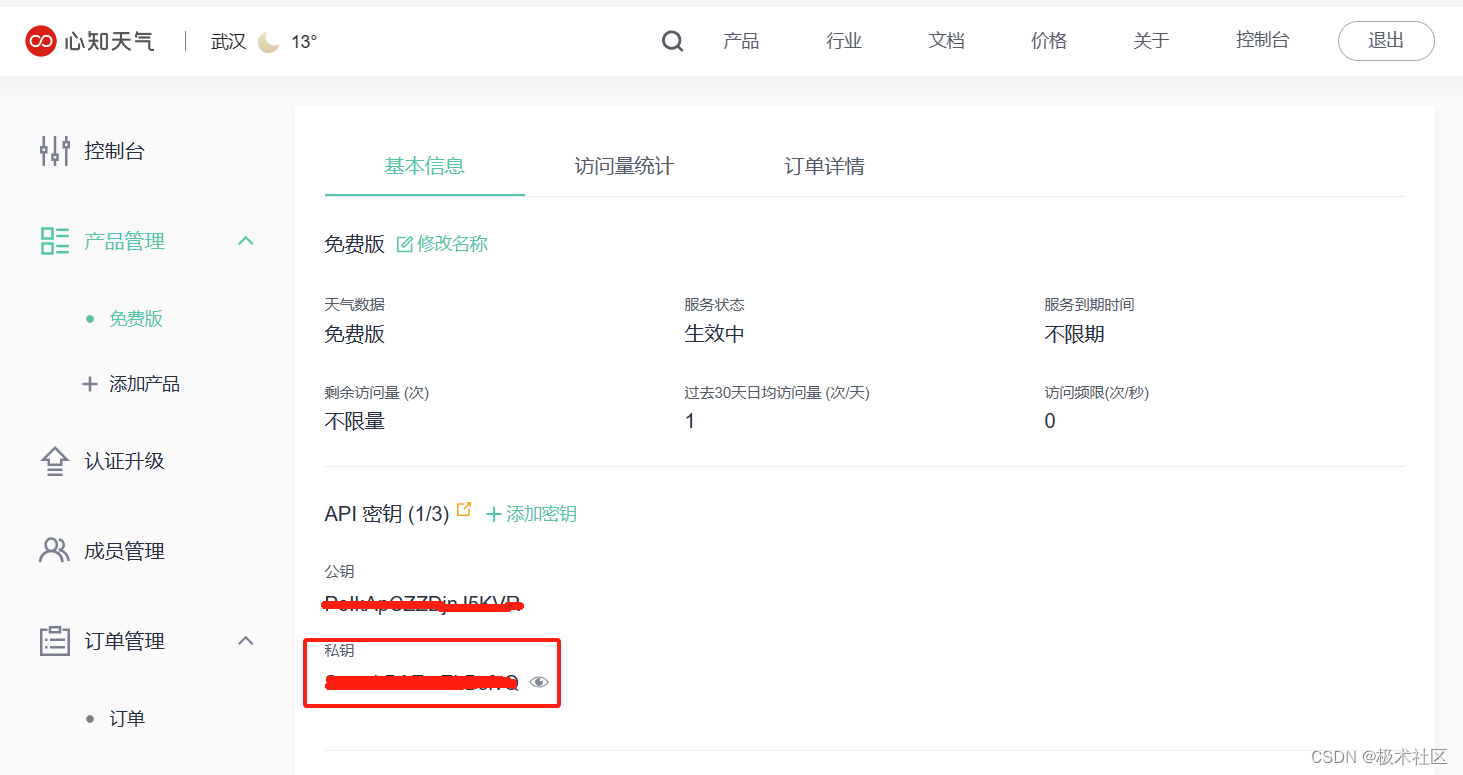1463x775 pixels.
Task: Click the 不限量 remaining visits value
Action: coord(355,421)
